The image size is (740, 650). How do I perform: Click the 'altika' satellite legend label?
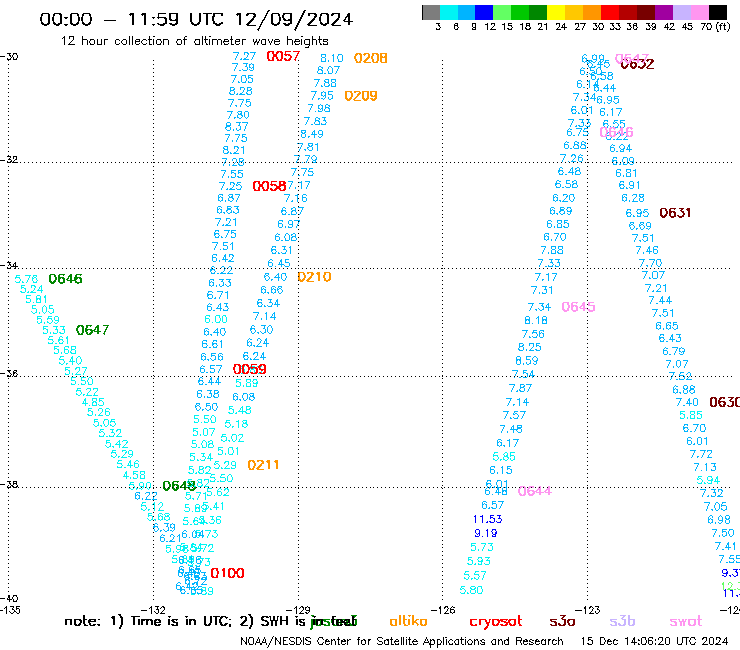pos(408,621)
